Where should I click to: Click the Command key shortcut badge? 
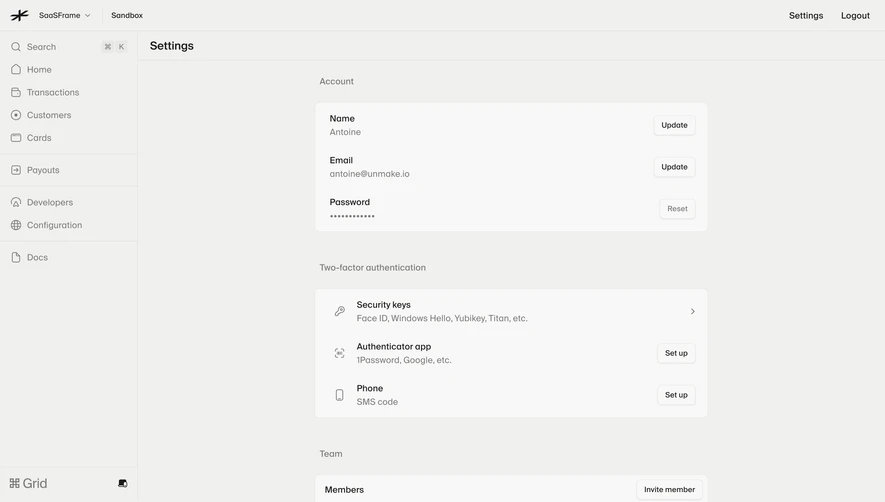[107, 47]
